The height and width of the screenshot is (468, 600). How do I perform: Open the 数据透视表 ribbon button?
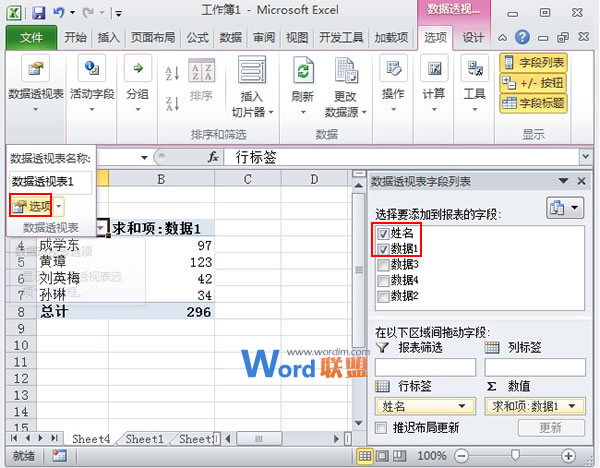click(x=36, y=83)
